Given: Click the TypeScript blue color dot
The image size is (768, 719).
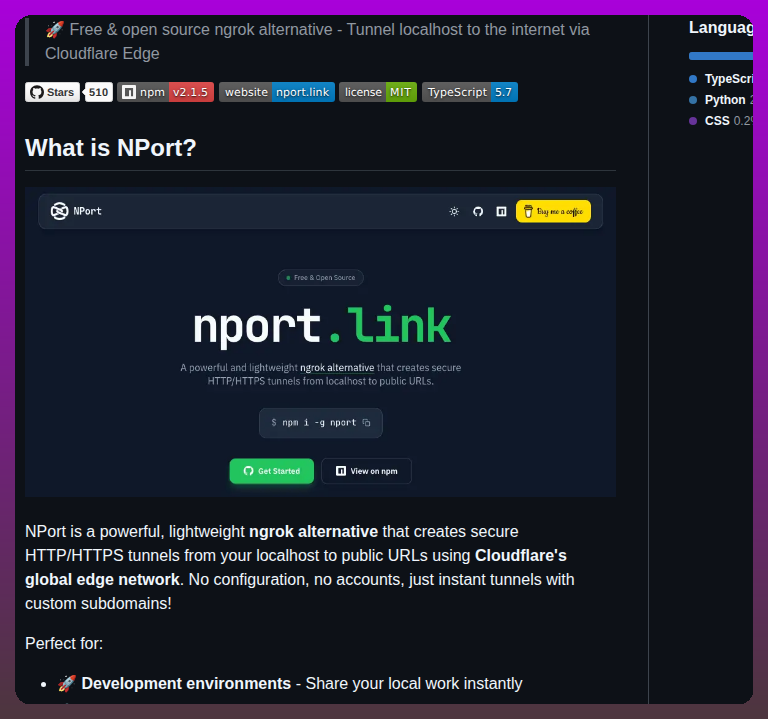Looking at the screenshot, I should coord(693,79).
